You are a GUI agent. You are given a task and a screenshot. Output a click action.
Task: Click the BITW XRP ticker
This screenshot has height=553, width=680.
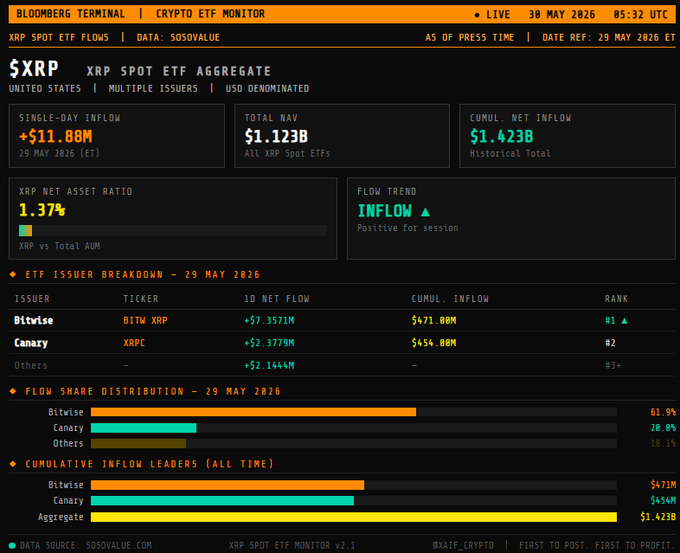pyautogui.click(x=145, y=321)
